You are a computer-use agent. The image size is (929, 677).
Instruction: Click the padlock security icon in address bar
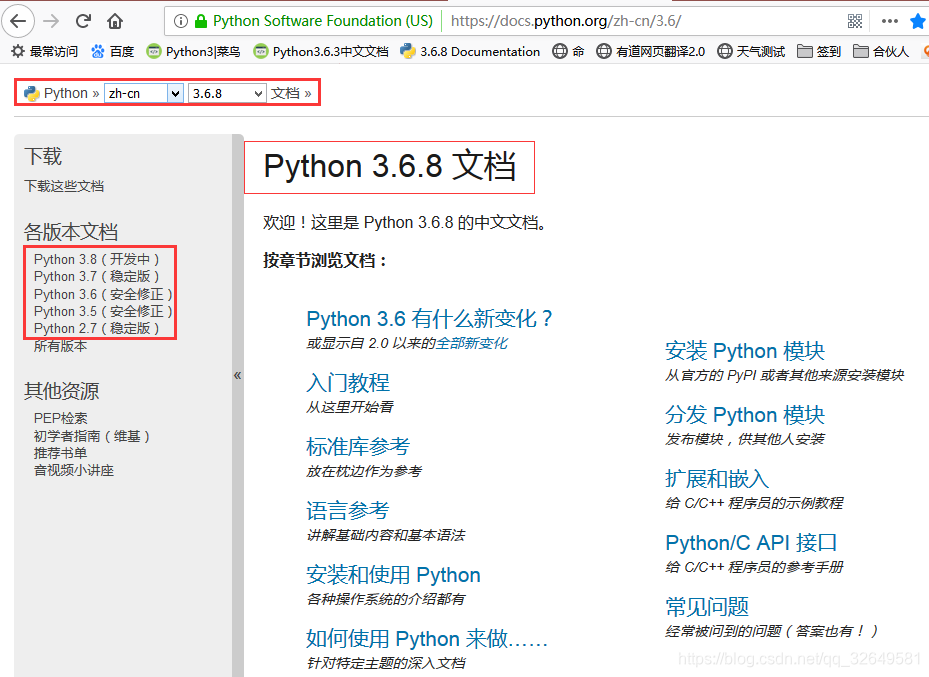point(202,20)
